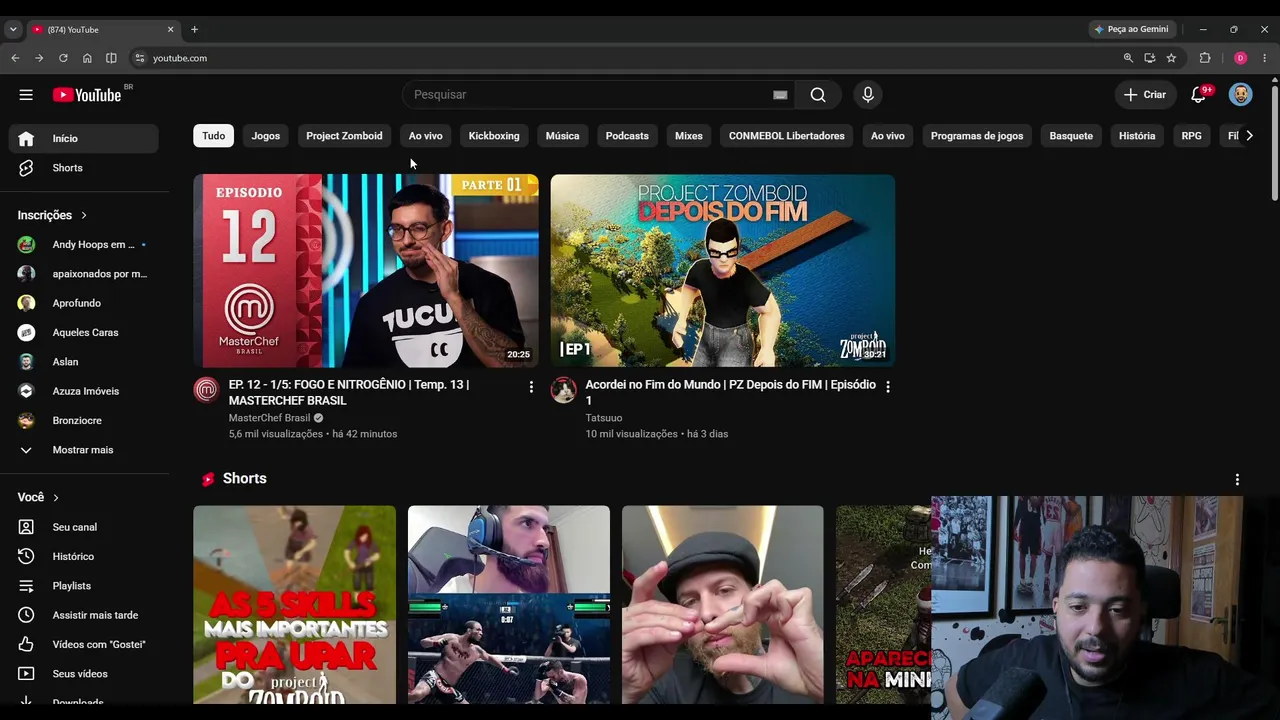Screen dimensions: 1280x720
Task: Open the account avatar menu
Action: point(1240,95)
